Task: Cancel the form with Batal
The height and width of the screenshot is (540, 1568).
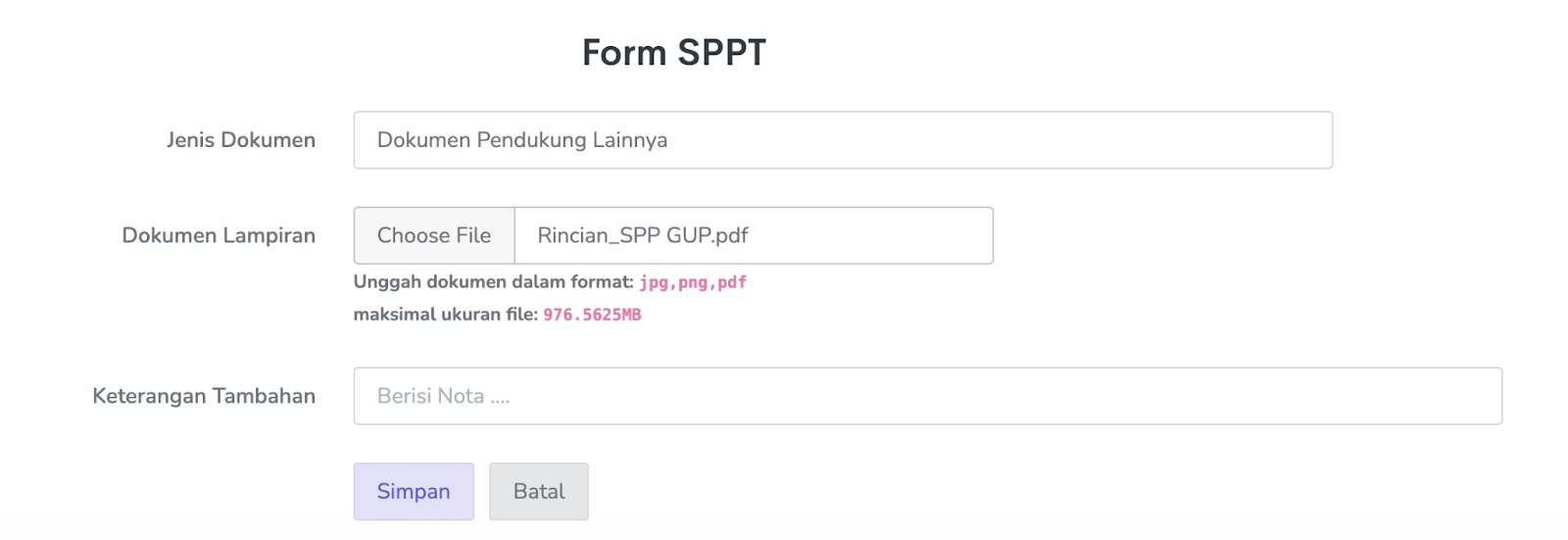Action: [539, 491]
